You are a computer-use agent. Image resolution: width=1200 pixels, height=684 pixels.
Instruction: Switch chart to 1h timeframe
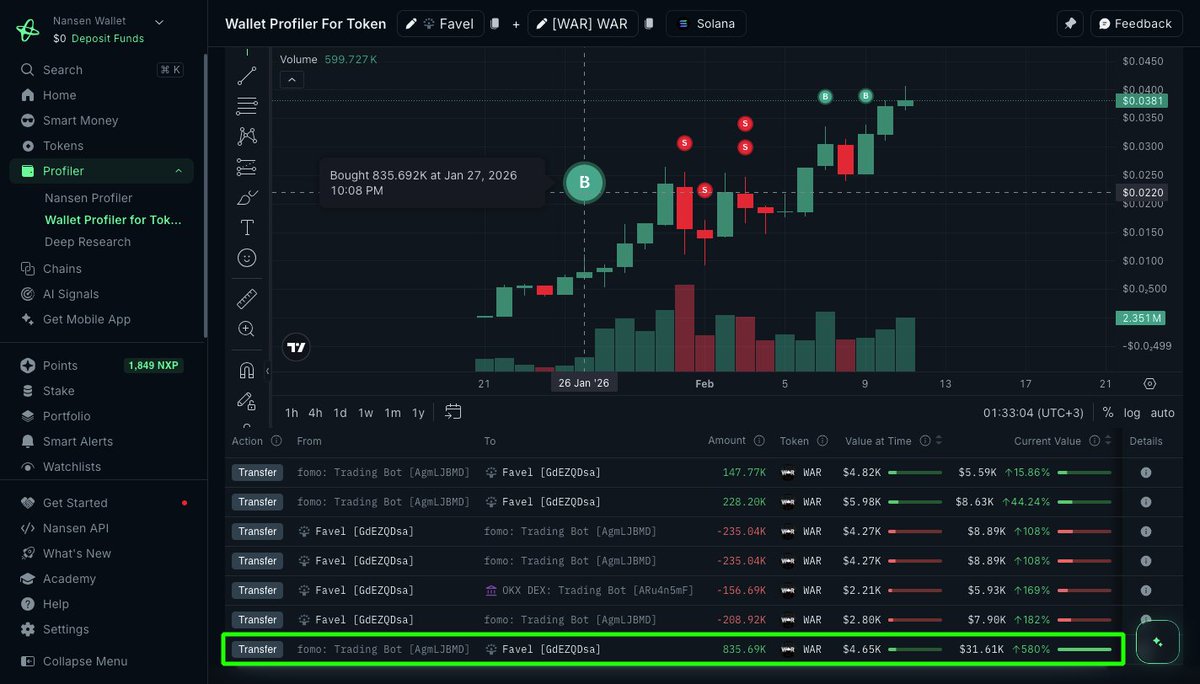tap(291, 413)
